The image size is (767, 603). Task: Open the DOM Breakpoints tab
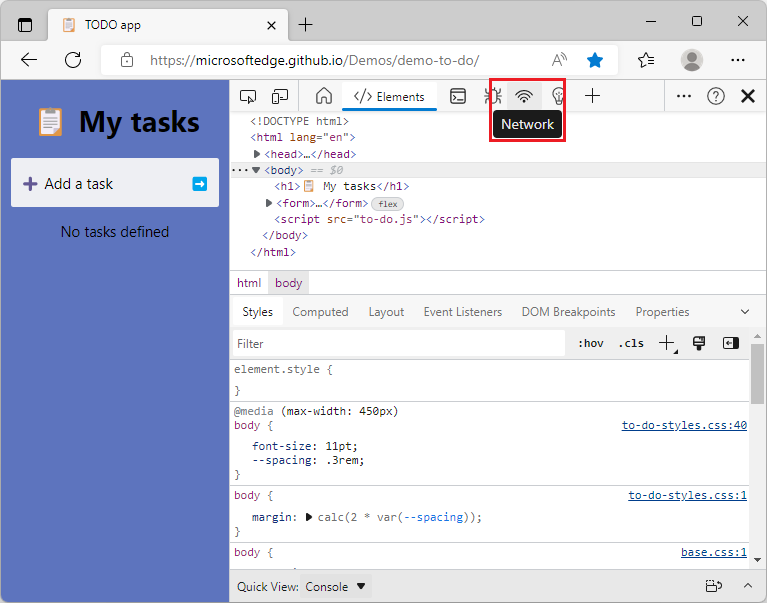coord(568,312)
